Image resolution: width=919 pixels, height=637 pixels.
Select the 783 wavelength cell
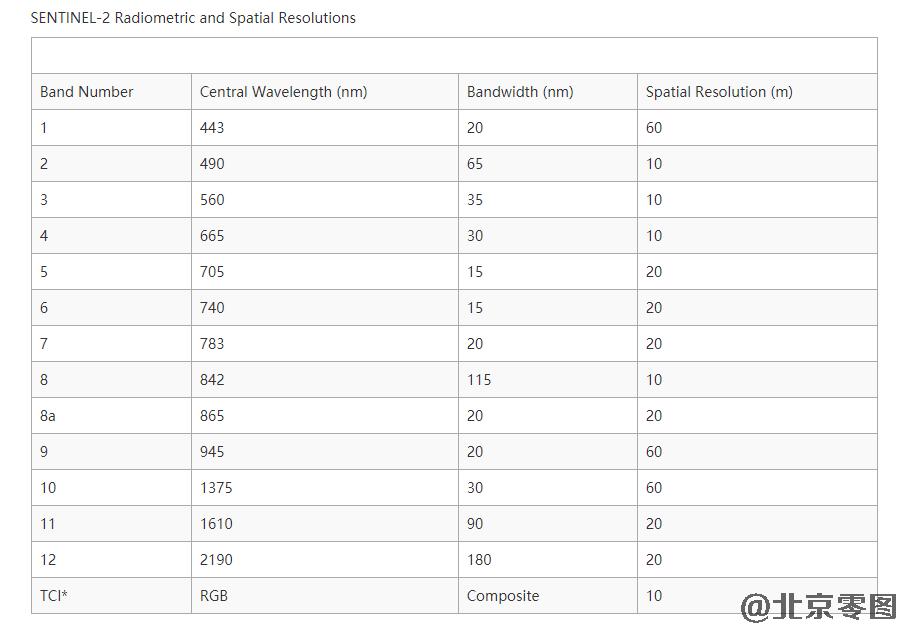[212, 344]
